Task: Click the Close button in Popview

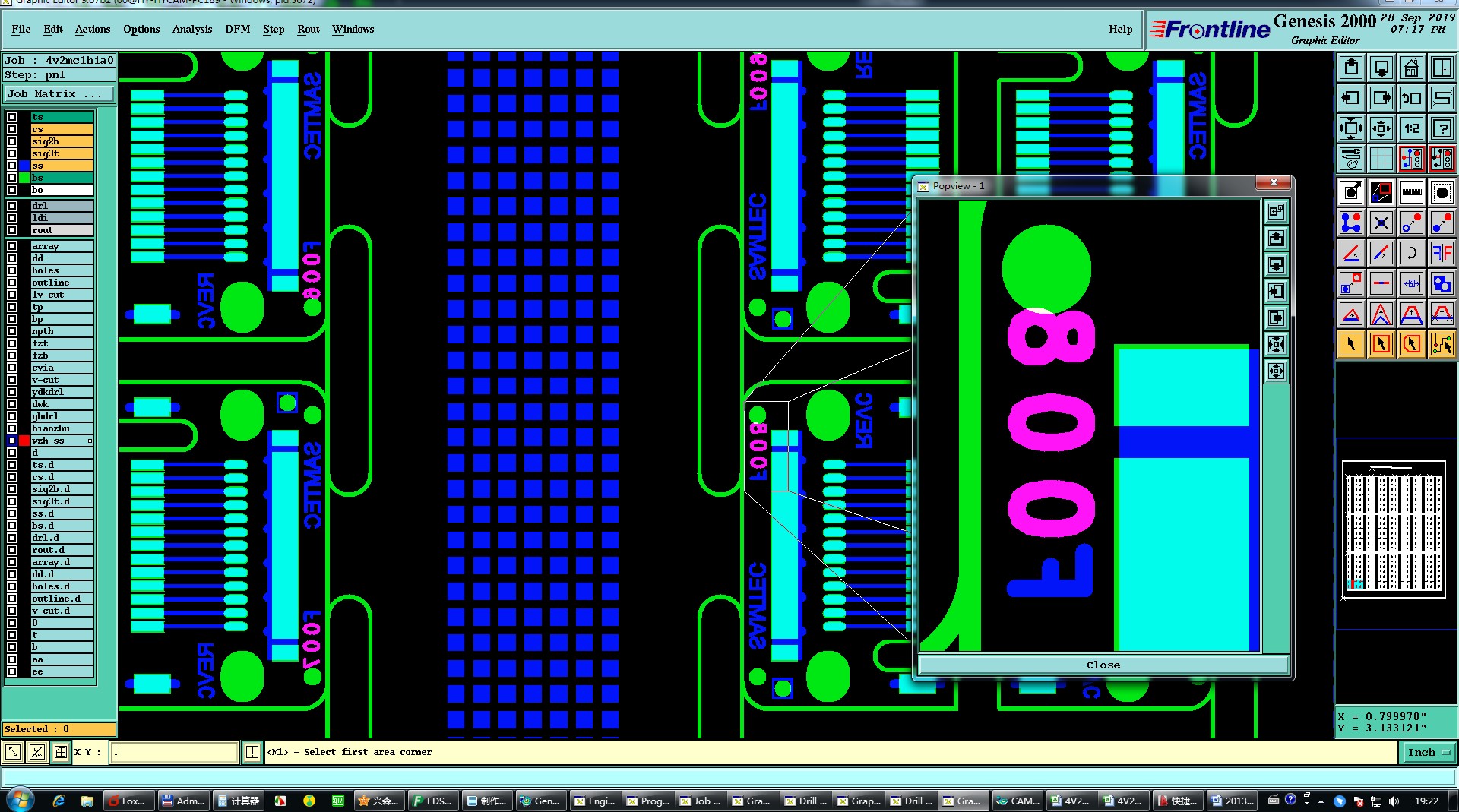Action: click(x=1103, y=665)
